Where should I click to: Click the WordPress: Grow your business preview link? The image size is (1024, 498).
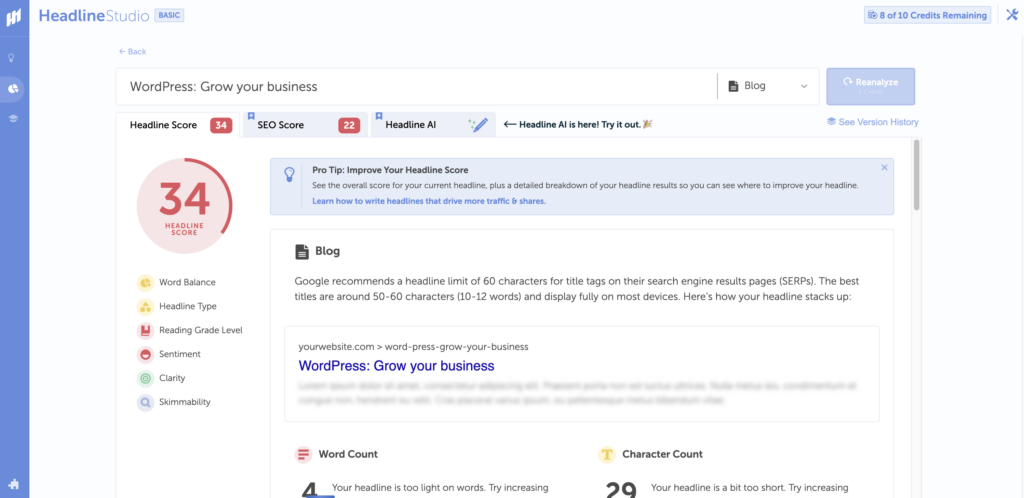[x=396, y=366]
